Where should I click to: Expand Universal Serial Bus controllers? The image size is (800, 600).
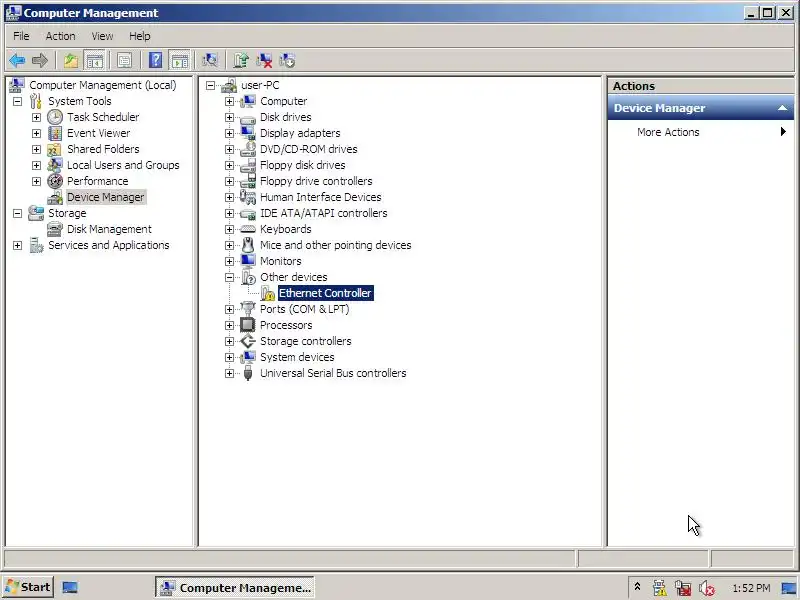pos(229,373)
